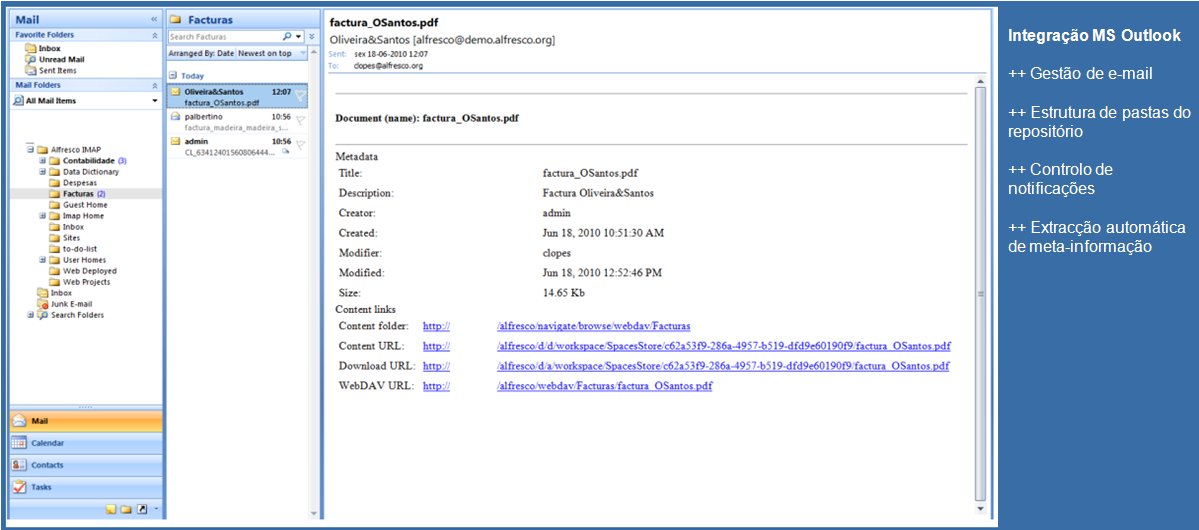
Task: Click the flag on admin message
Action: 300,145
